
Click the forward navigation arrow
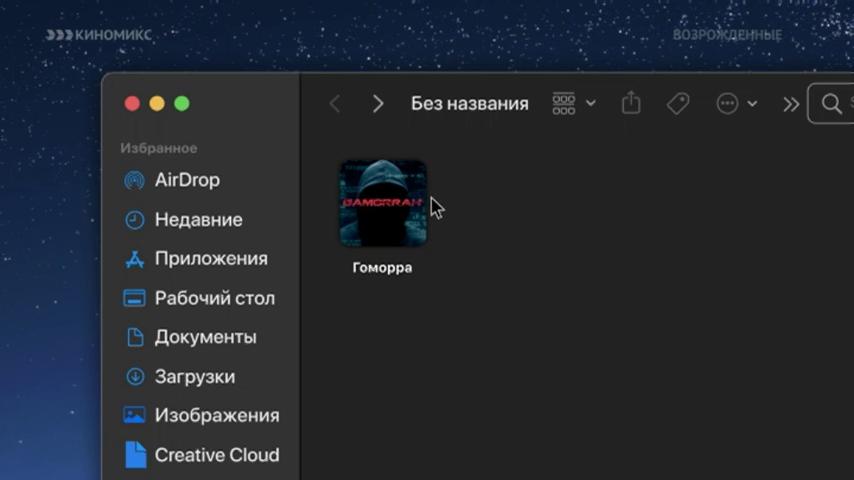[377, 104]
